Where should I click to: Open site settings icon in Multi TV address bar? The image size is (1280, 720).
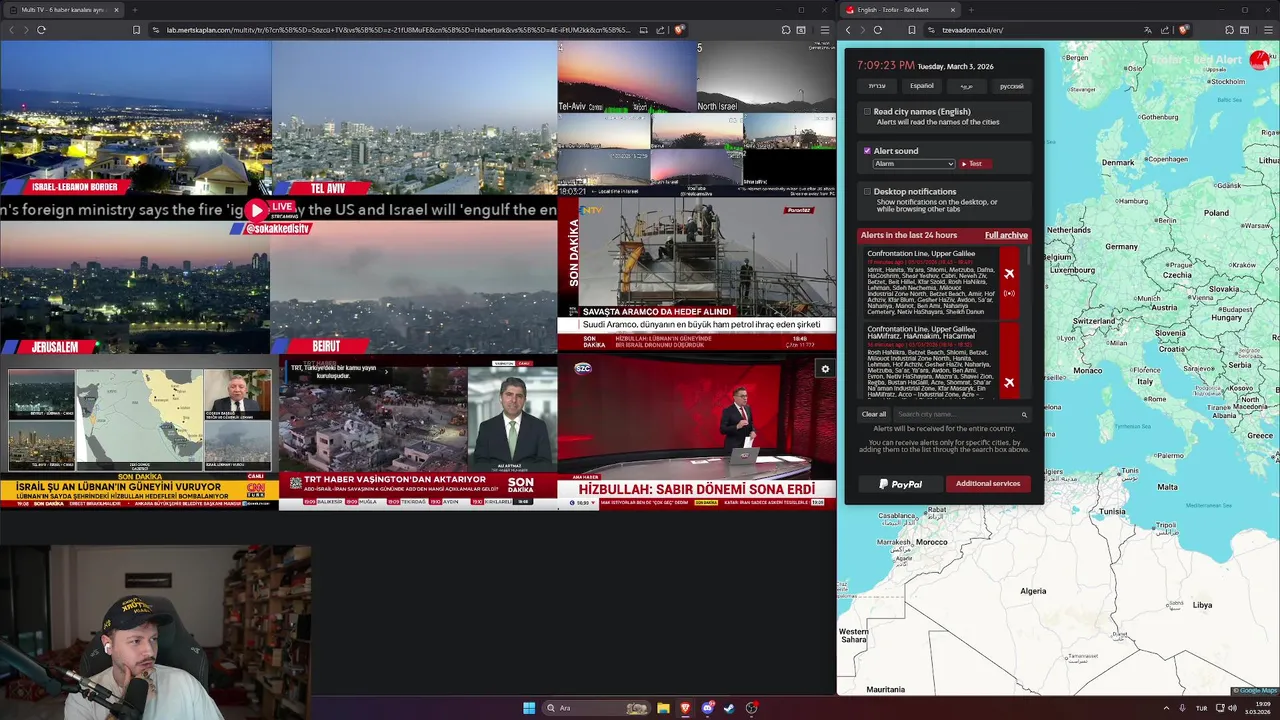[x=156, y=30]
